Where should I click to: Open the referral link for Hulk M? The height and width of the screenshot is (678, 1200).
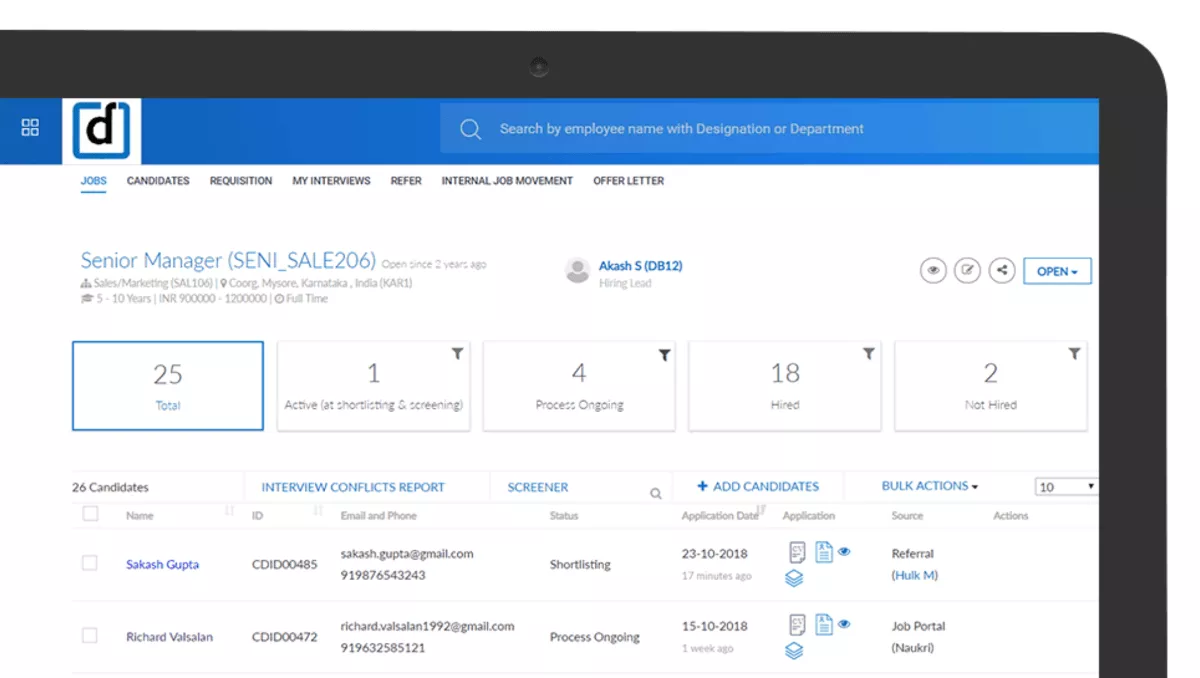[x=913, y=575]
